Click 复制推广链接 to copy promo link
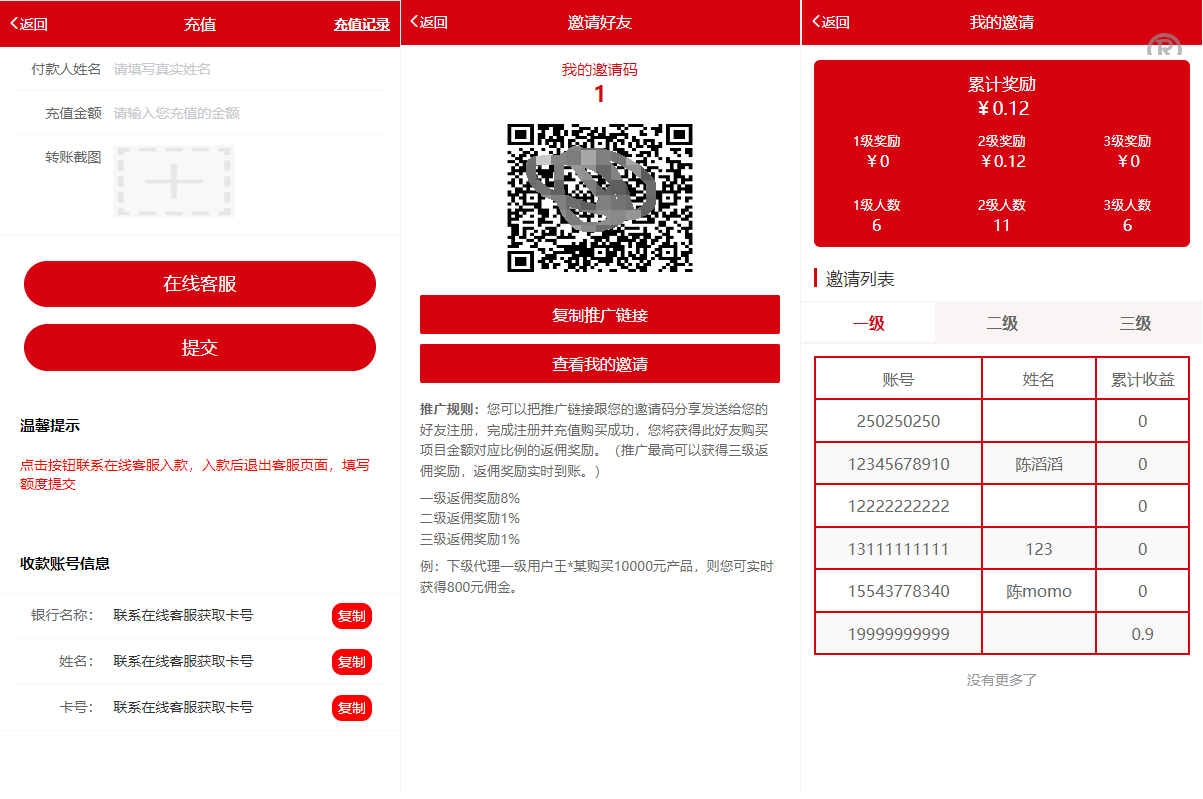 click(x=599, y=315)
